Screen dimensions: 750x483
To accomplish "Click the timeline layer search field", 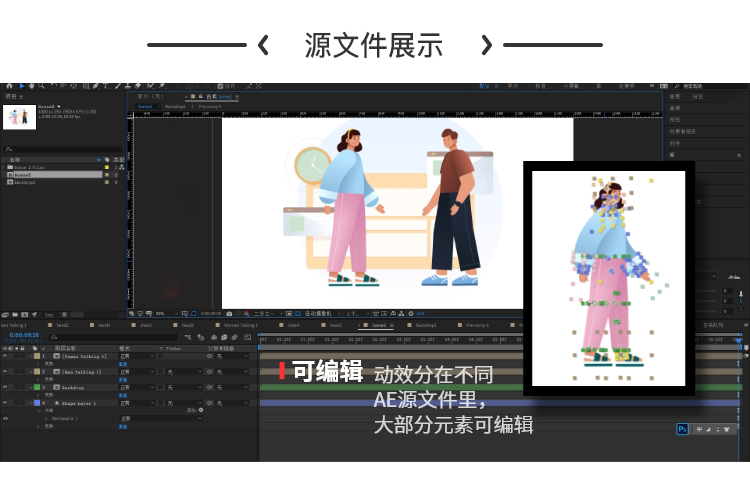I will coord(113,337).
